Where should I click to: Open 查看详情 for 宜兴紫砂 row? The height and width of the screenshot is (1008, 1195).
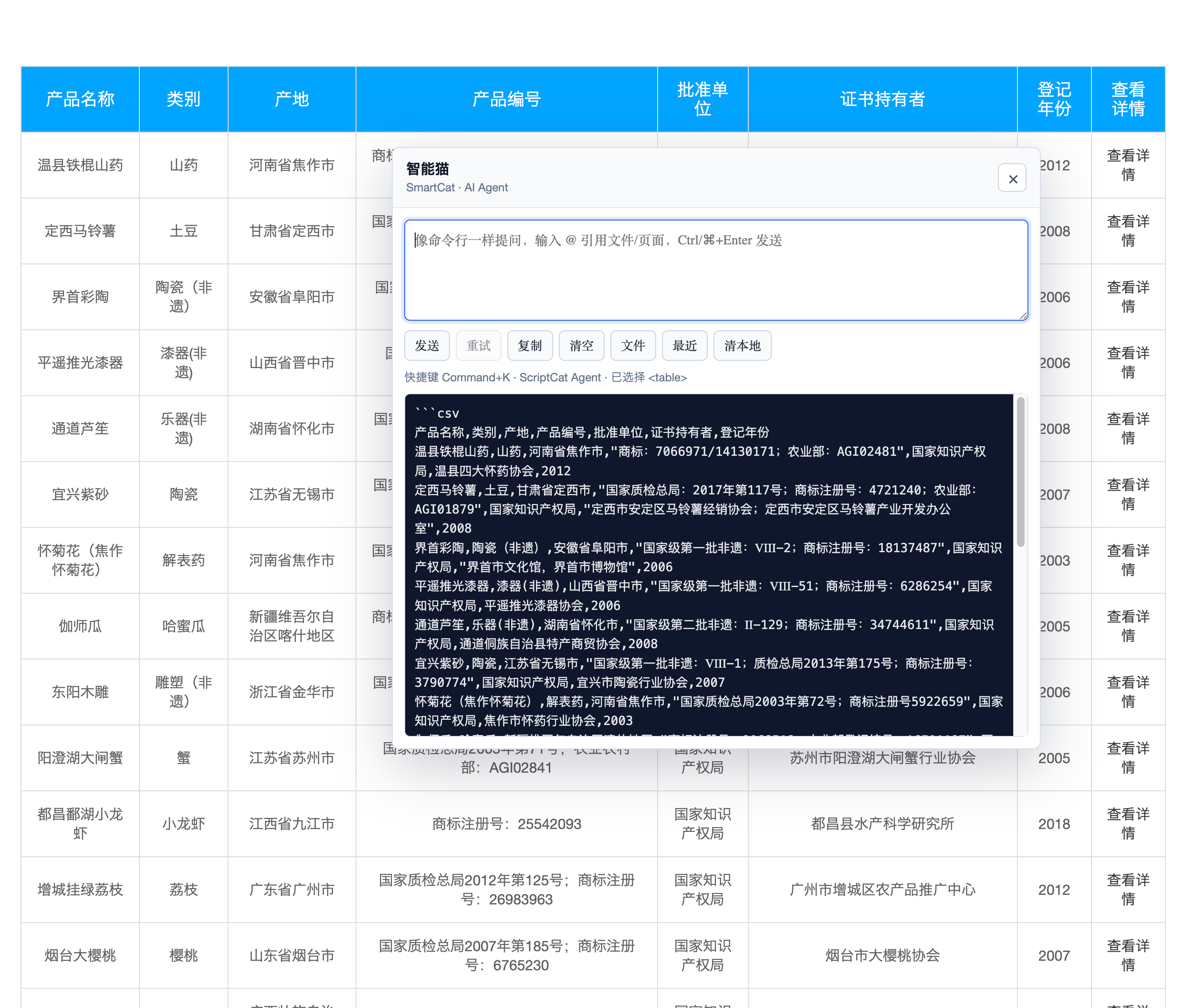coord(1128,494)
